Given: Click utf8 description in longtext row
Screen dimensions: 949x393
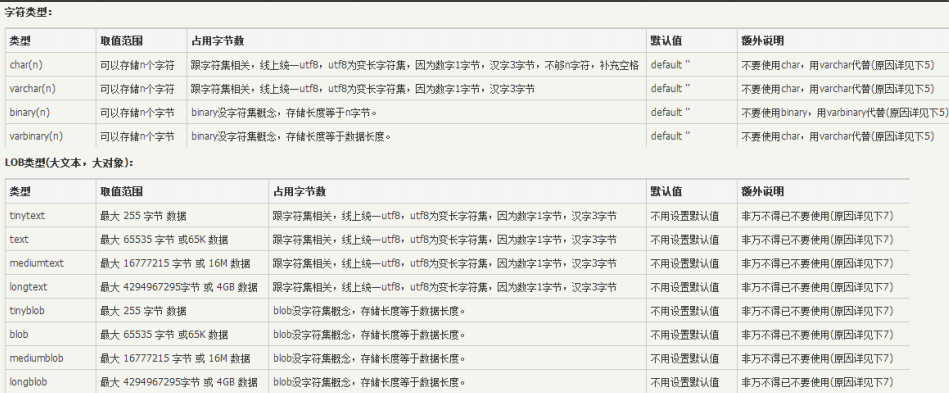Looking at the screenshot, I should click(445, 287).
